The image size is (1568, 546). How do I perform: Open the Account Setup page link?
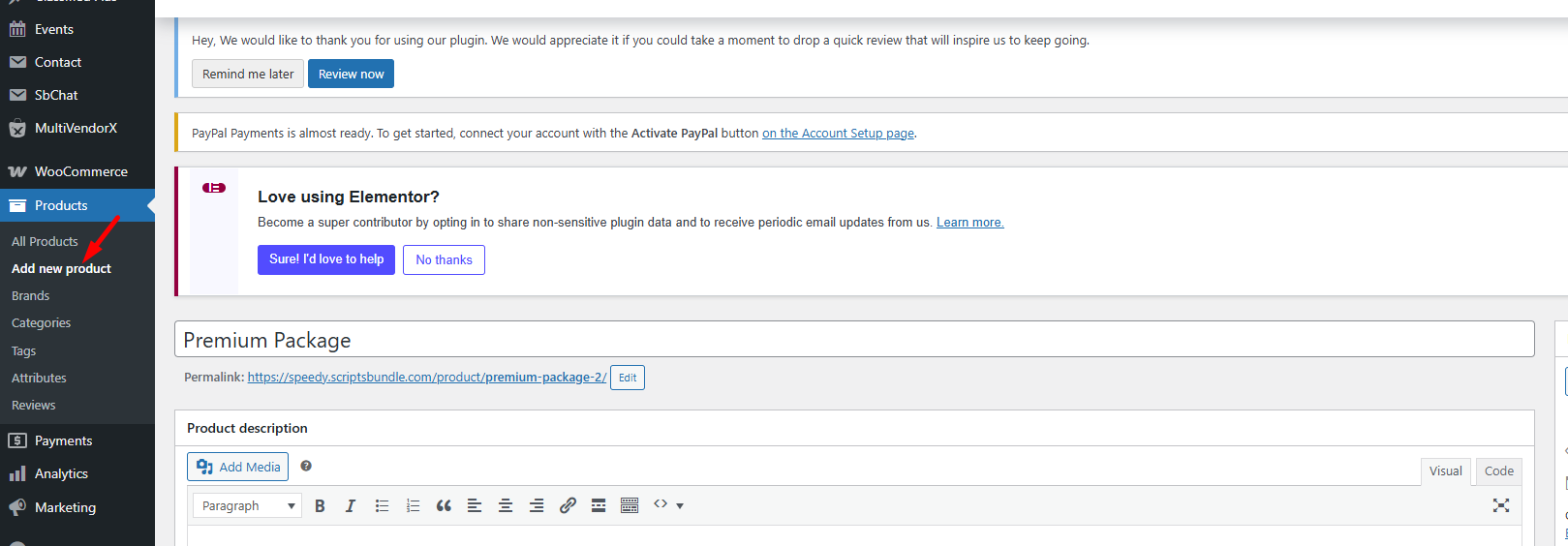pos(838,133)
